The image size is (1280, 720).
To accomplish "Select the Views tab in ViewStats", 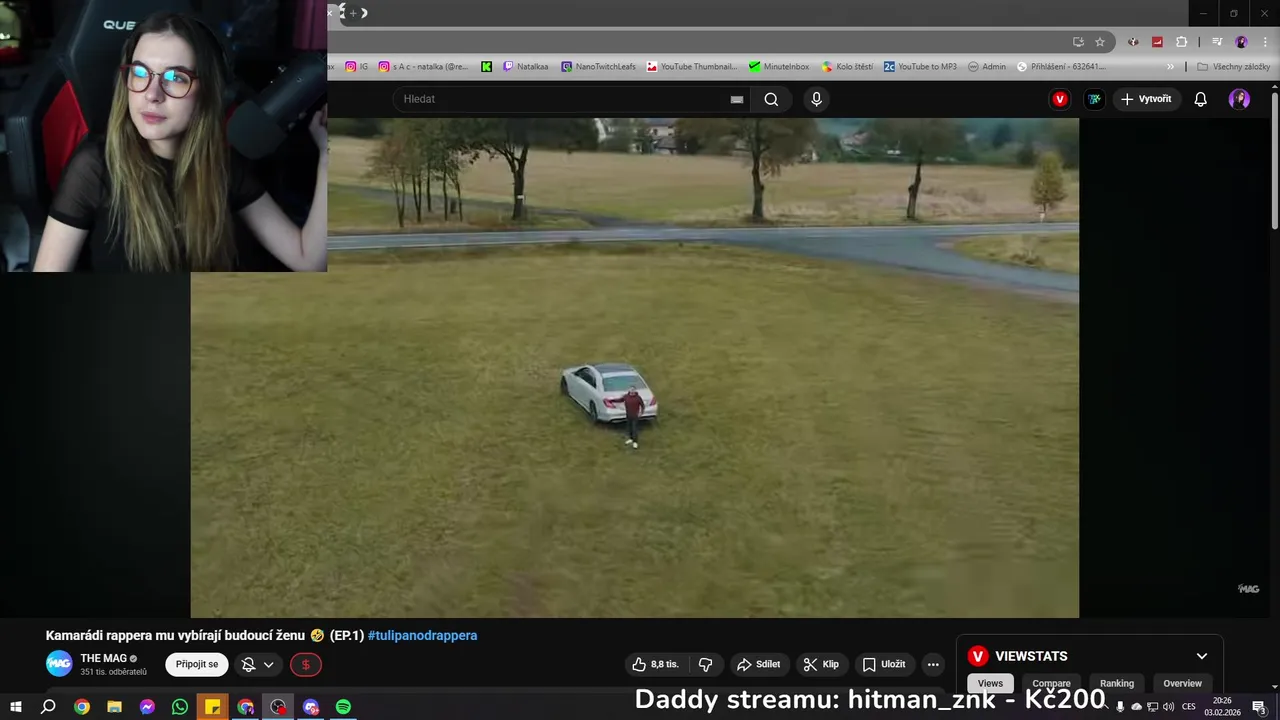I will (990, 683).
